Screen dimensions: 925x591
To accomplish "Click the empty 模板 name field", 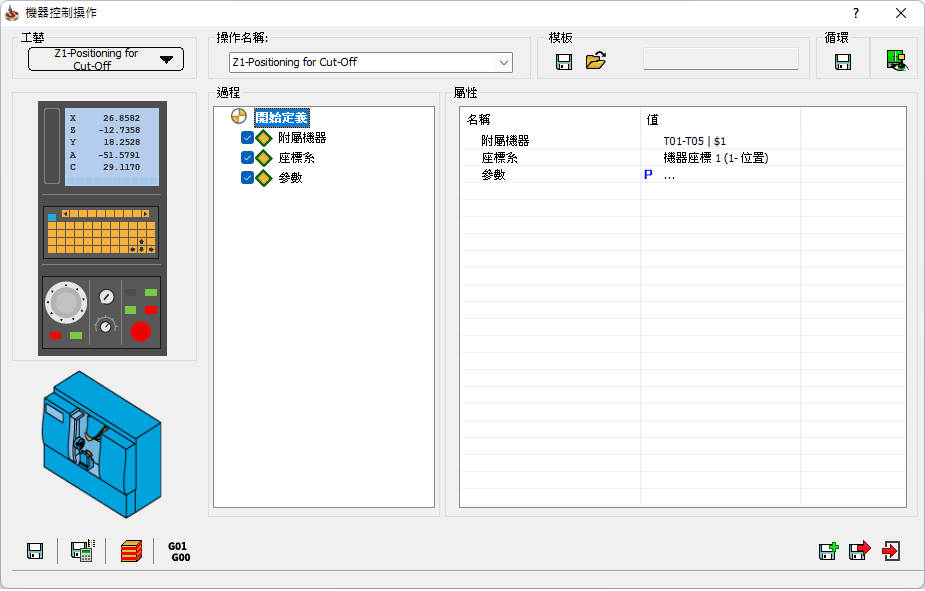I will pyautogui.click(x=721, y=59).
